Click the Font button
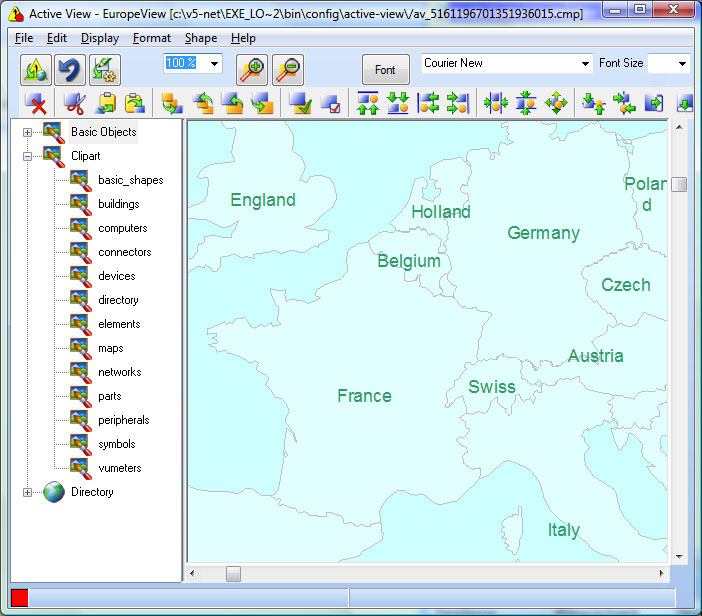Screen dimensions: 702x616 click(x=385, y=70)
